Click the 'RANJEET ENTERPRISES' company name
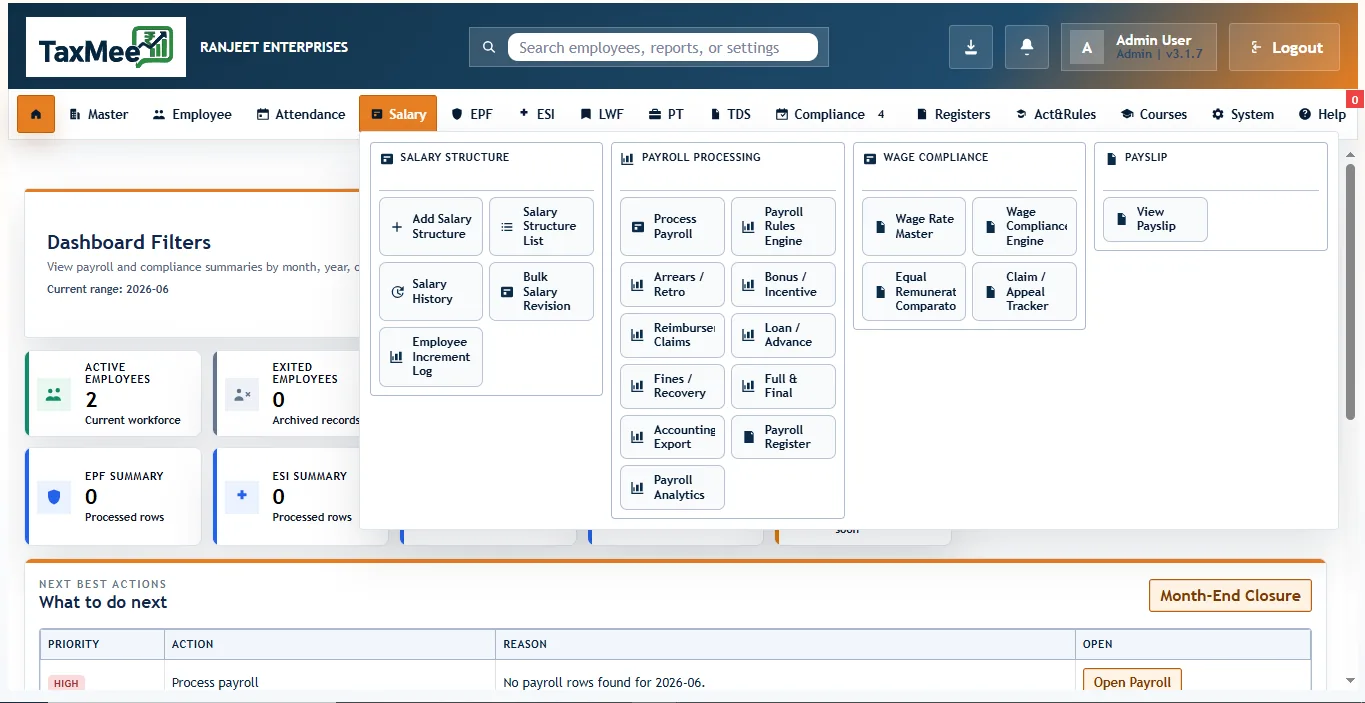 click(x=274, y=47)
